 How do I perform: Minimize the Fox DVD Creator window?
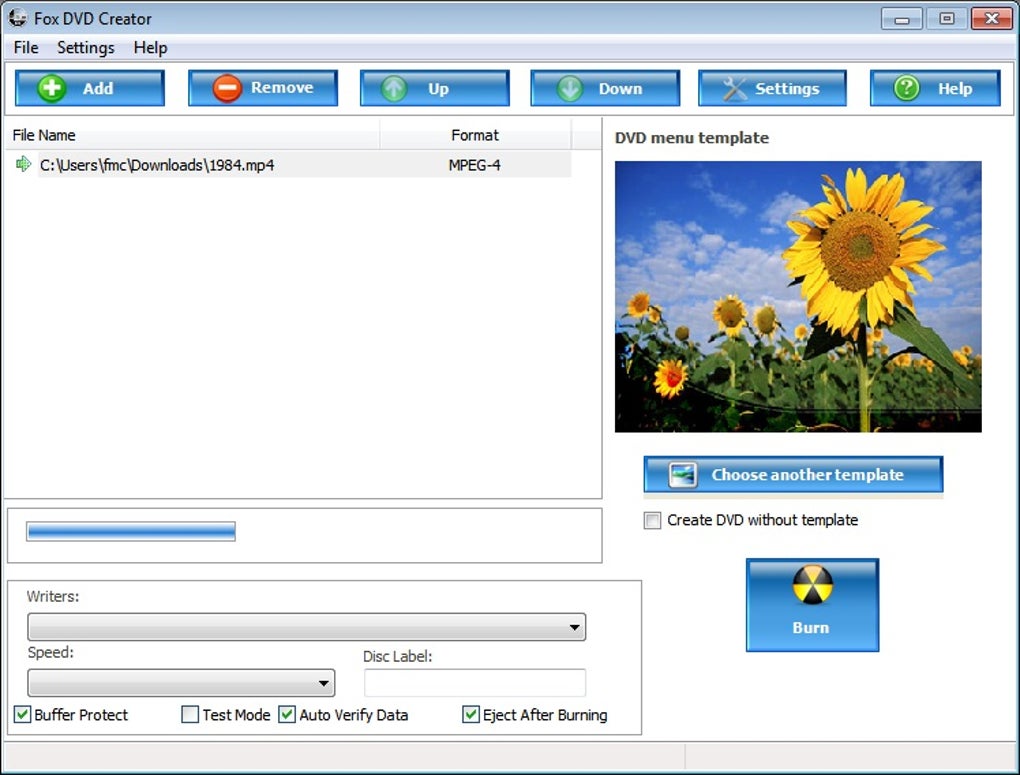pyautogui.click(x=902, y=19)
